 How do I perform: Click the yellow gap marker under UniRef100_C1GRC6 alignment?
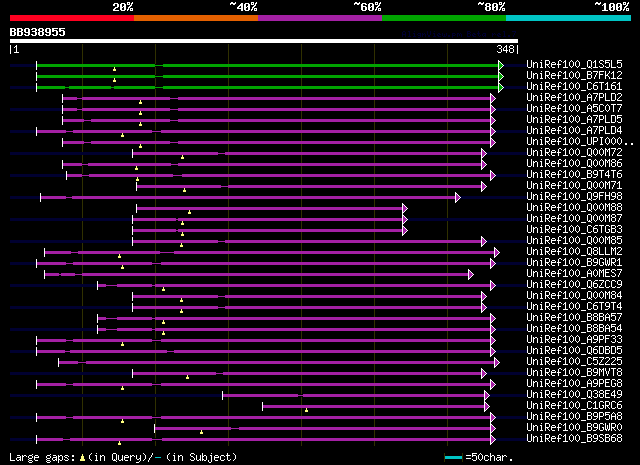point(307,410)
